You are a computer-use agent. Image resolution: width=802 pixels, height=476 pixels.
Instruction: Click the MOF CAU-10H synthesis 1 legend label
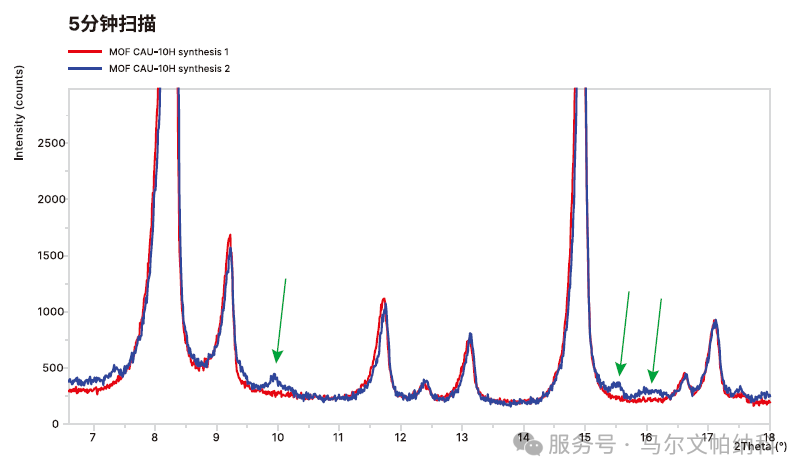point(174,51)
